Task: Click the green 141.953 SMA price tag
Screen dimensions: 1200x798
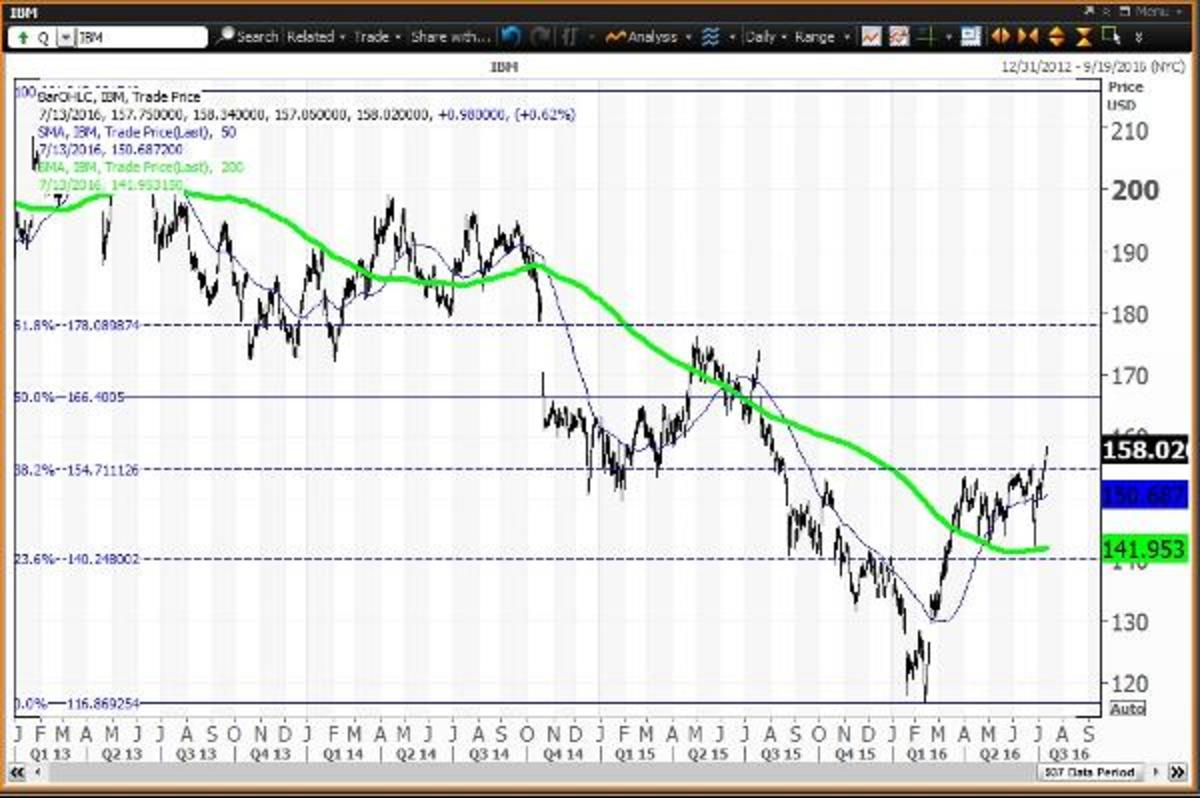Action: click(x=1144, y=548)
